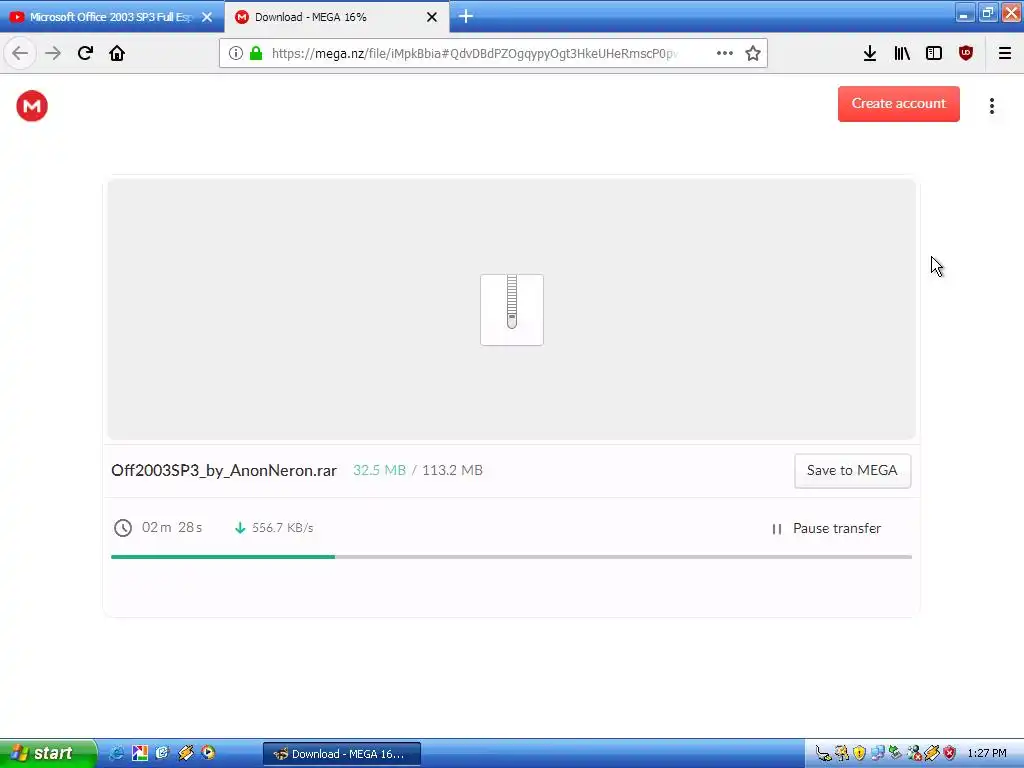Viewport: 1024px width, 768px height.
Task: Click the green padlock security icon
Action: [256, 54]
